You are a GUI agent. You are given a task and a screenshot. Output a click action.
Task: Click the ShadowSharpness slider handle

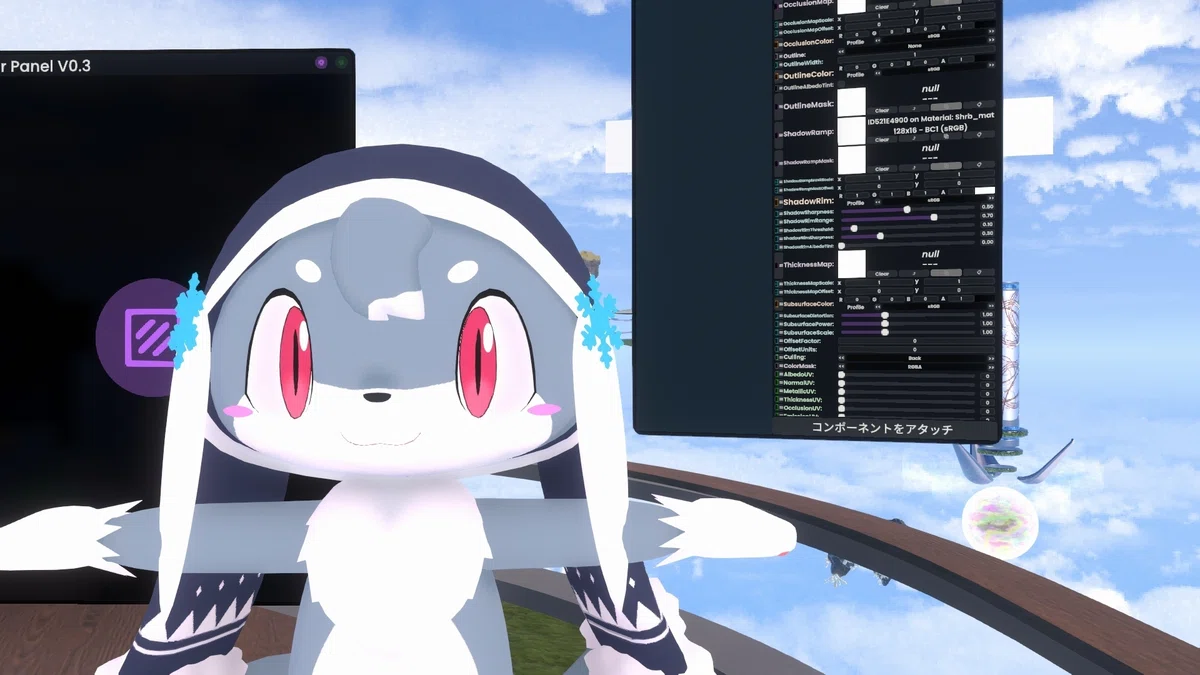(906, 209)
